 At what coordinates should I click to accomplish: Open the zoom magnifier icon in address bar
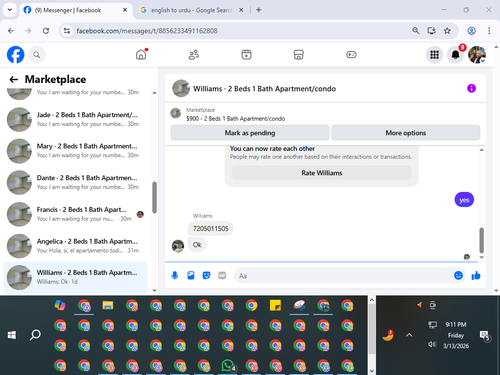[416, 31]
